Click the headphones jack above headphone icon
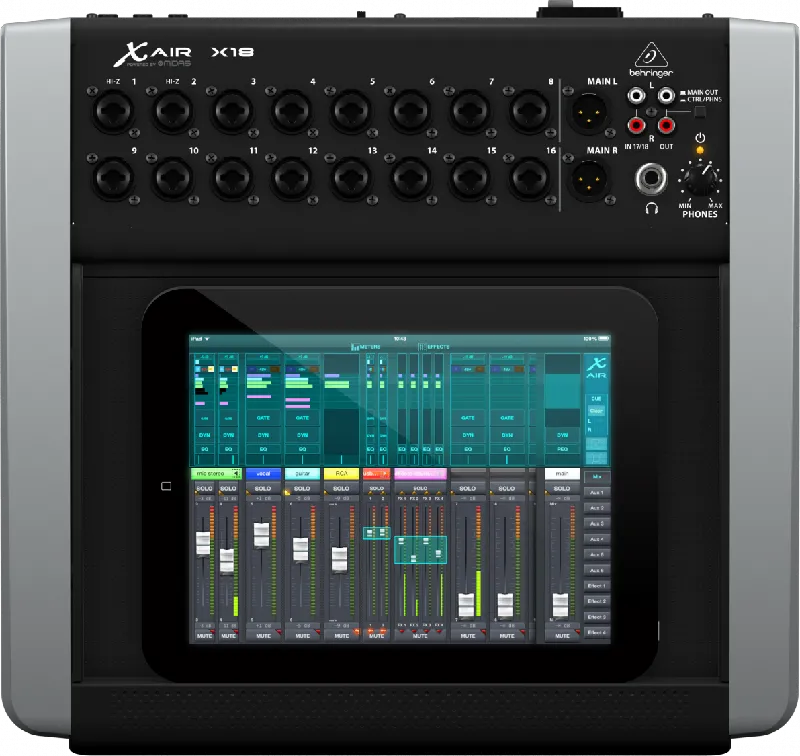Screen dimensions: 800x756 tap(652, 181)
